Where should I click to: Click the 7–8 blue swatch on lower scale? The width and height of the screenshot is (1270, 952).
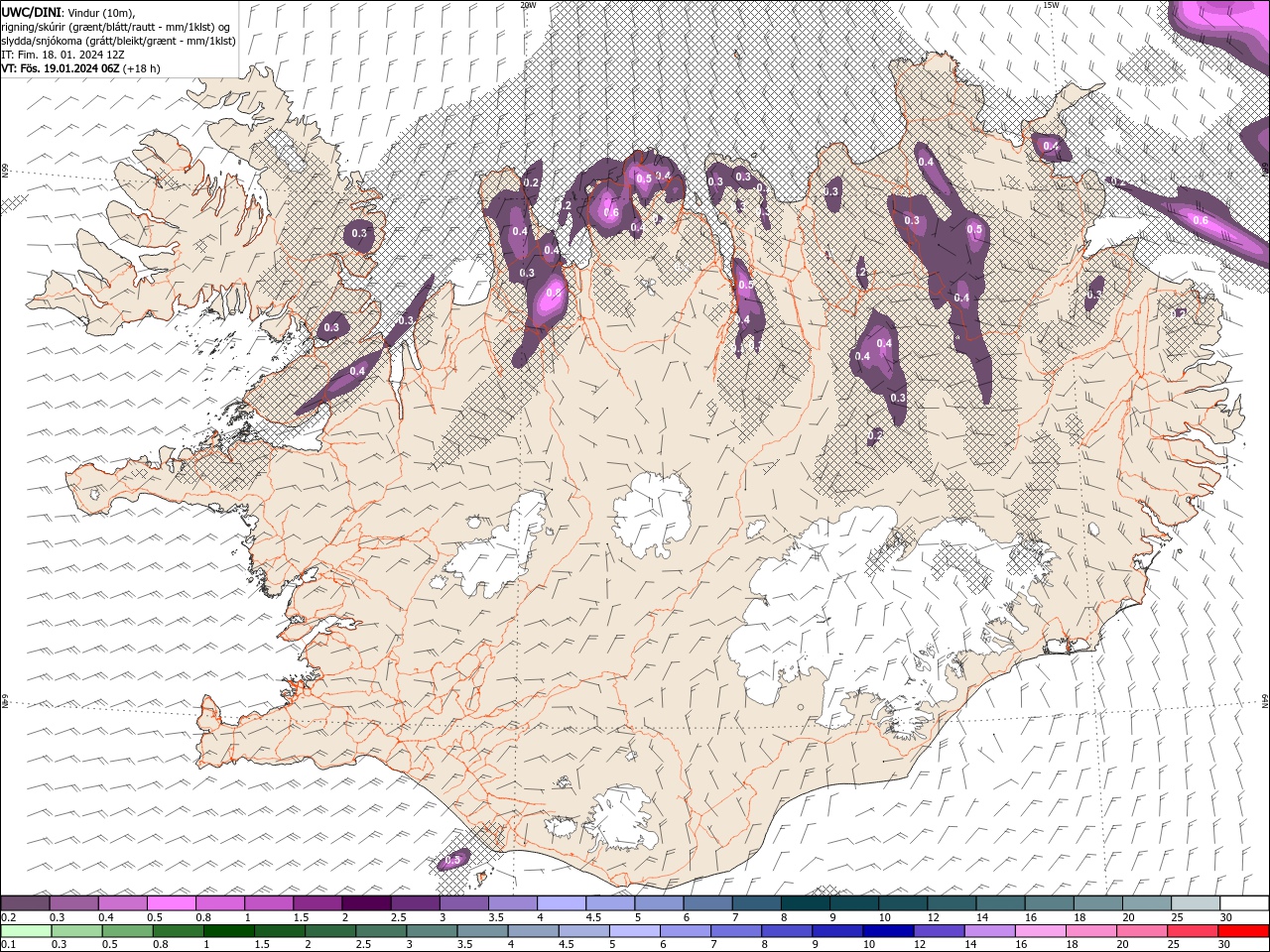click(x=736, y=931)
